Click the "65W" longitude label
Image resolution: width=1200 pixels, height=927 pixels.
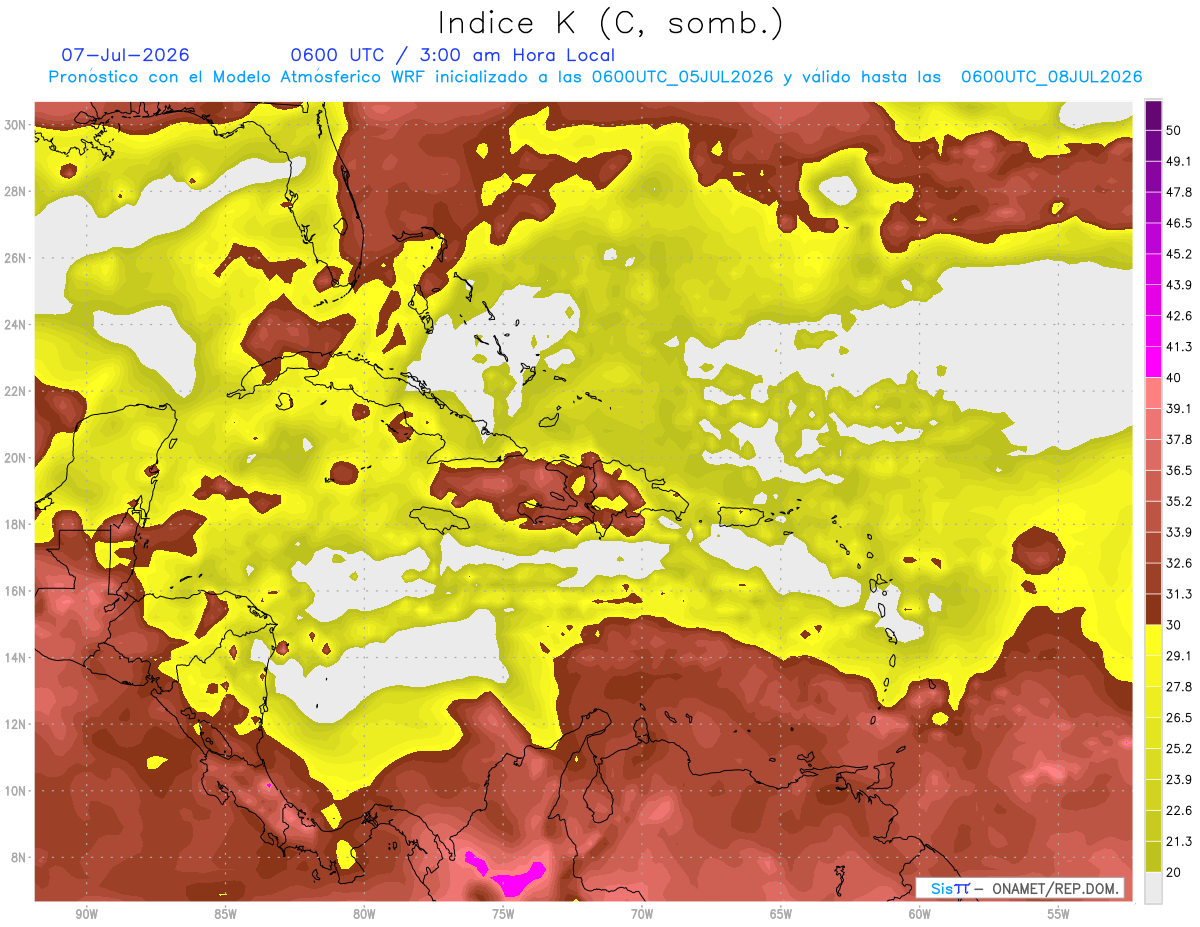tap(781, 914)
